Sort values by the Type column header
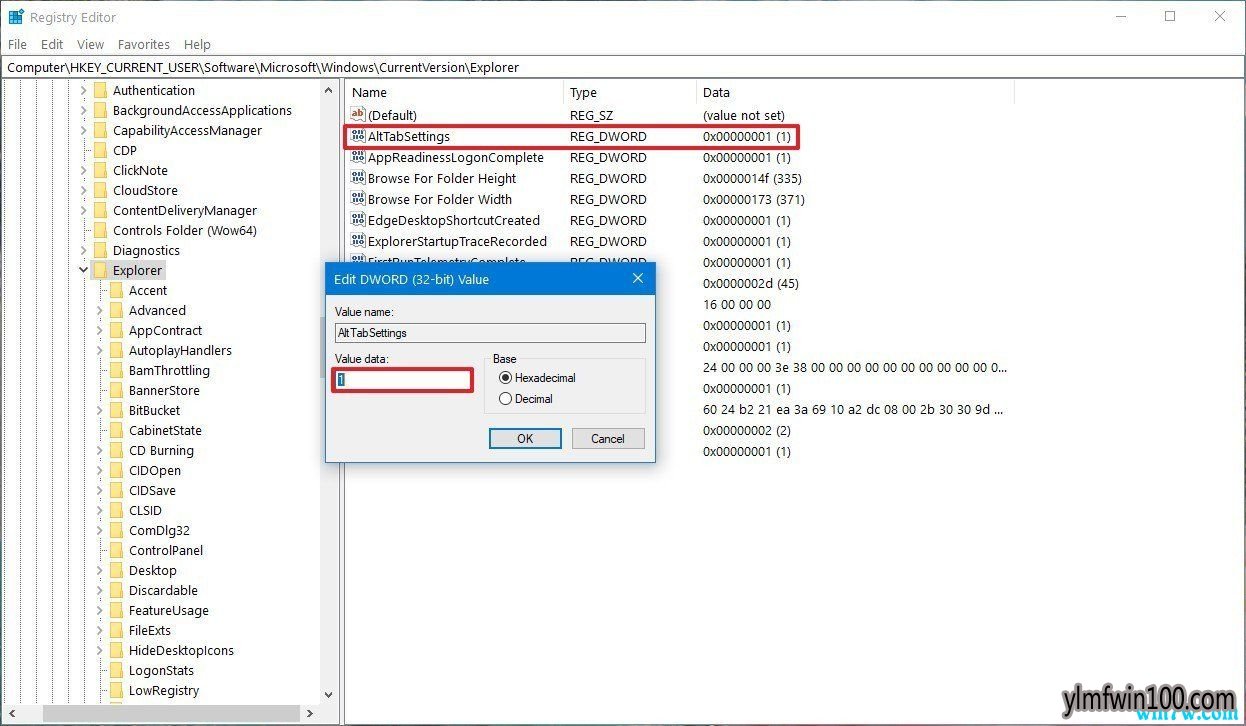The width and height of the screenshot is (1246, 726). click(x=630, y=92)
